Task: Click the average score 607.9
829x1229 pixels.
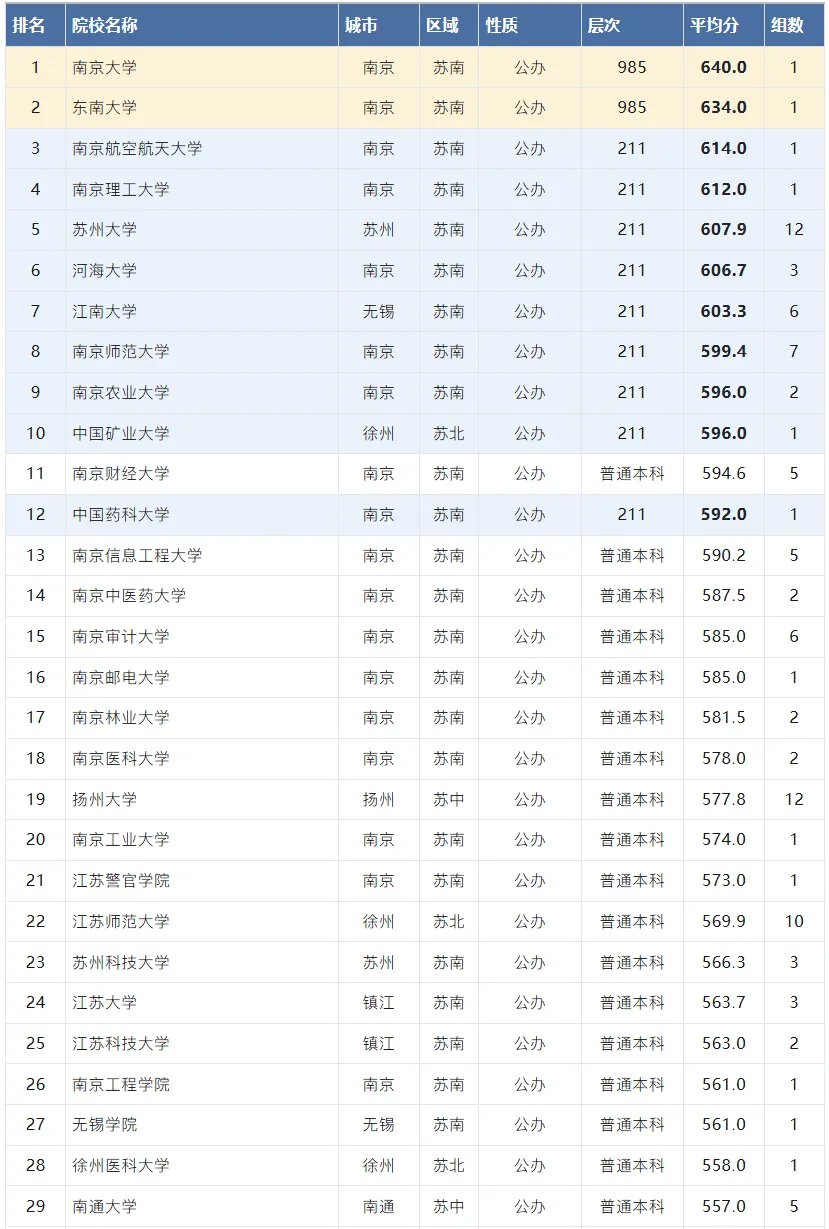Action: click(x=724, y=230)
